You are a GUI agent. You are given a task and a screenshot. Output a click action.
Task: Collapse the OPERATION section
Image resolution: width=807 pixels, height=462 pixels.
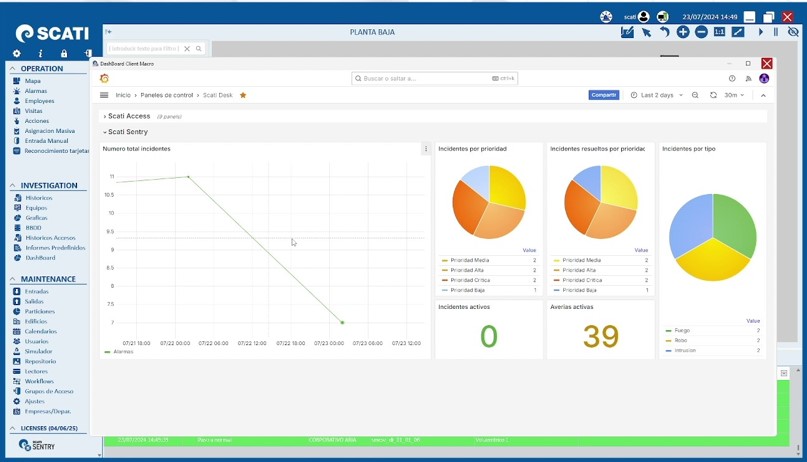coord(12,68)
